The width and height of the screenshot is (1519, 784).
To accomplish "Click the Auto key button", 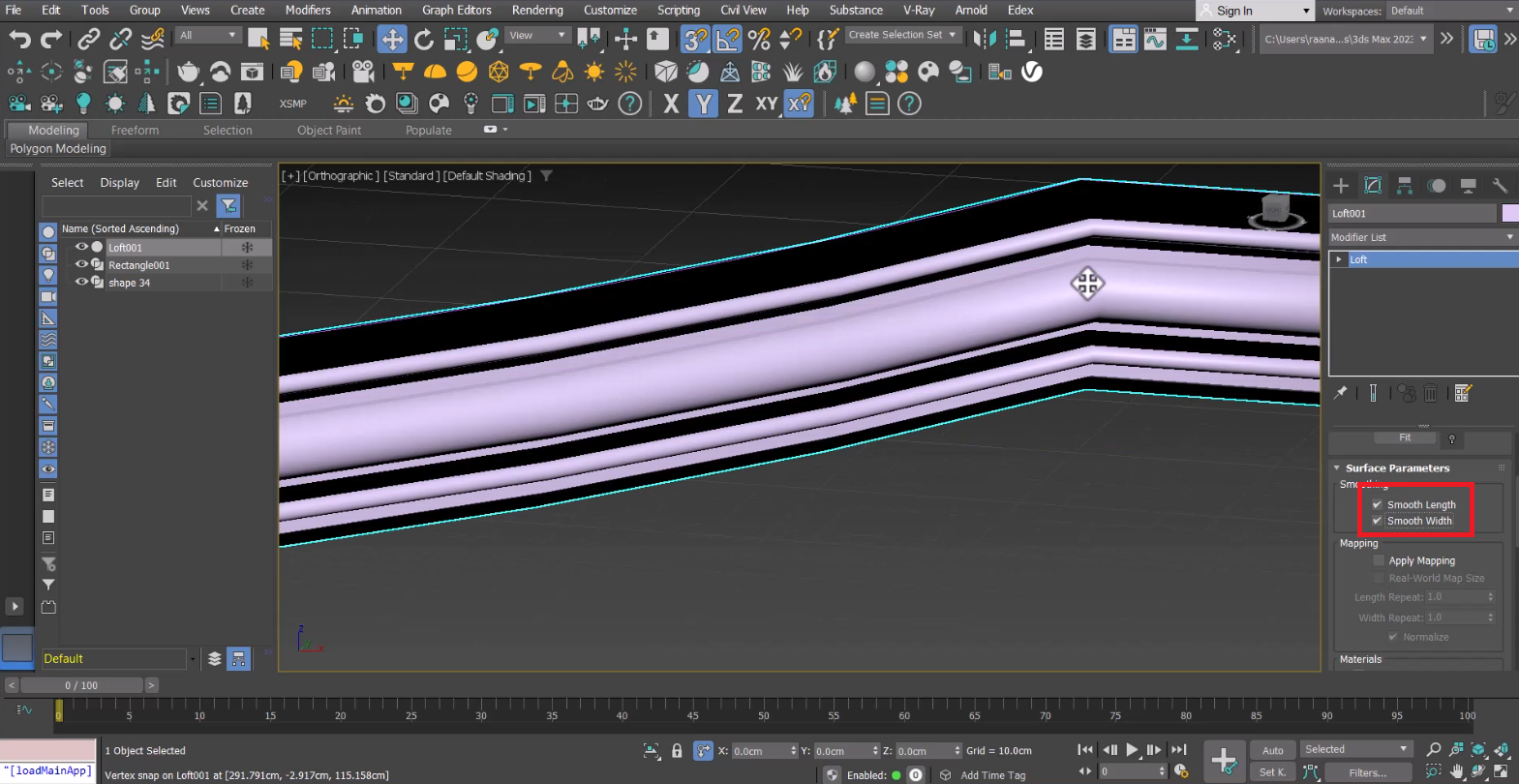I will [x=1272, y=750].
